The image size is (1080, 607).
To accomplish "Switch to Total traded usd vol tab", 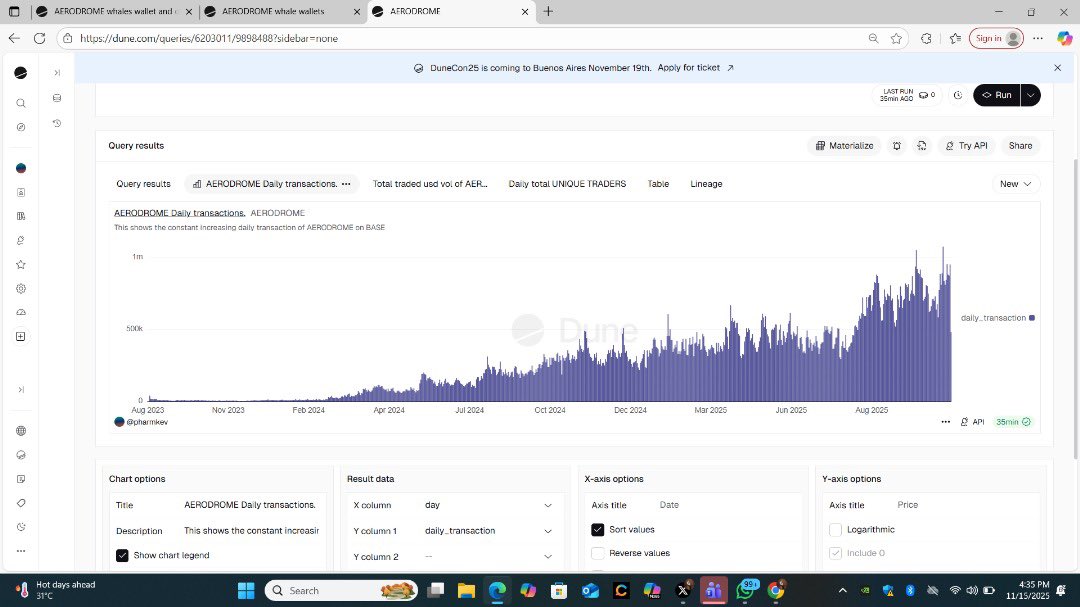I will click(x=430, y=184).
